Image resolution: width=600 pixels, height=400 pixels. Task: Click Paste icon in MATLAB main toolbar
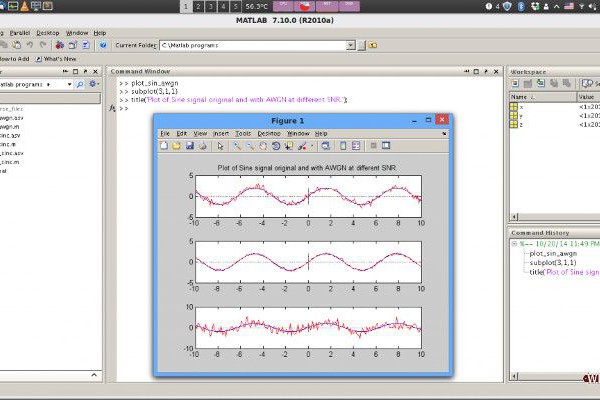[16, 45]
